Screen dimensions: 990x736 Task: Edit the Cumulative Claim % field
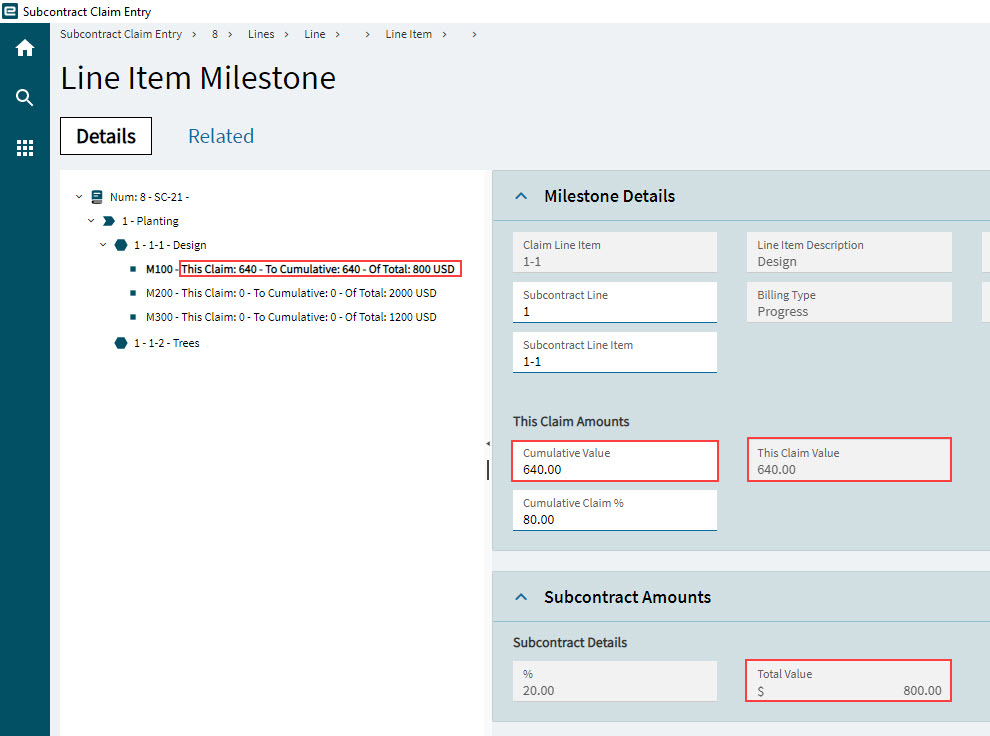tap(614, 510)
